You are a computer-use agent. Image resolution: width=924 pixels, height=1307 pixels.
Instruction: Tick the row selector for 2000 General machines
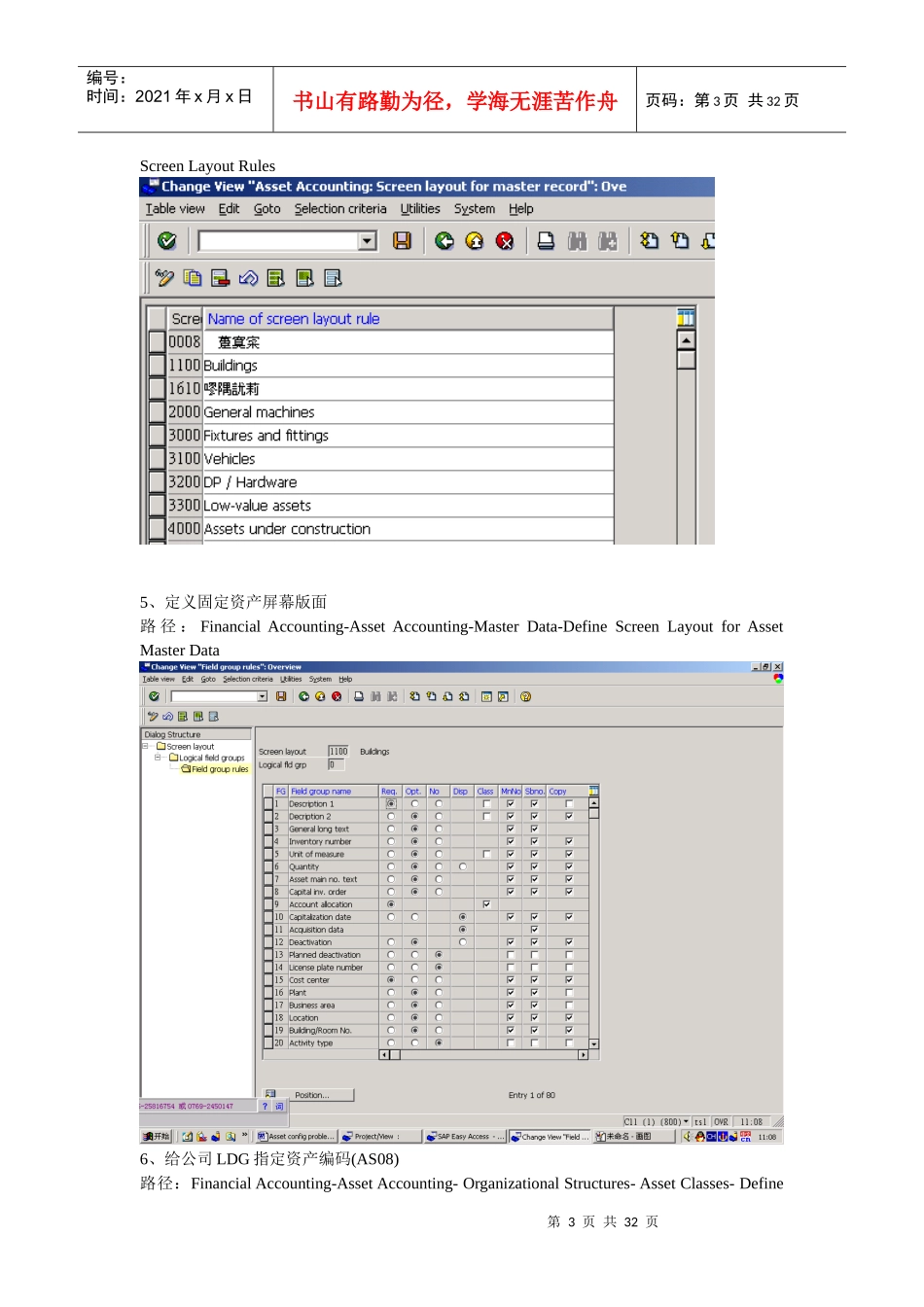(157, 412)
